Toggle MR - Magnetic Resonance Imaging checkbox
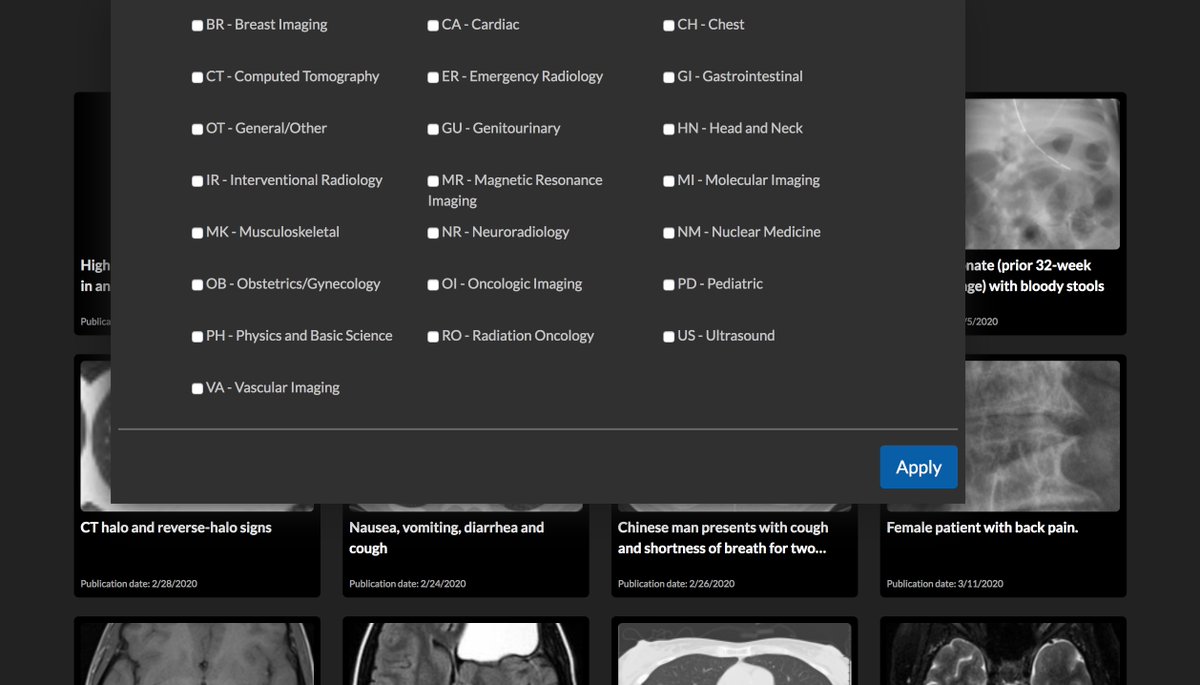Viewport: 1200px width, 685px height. 433,181
